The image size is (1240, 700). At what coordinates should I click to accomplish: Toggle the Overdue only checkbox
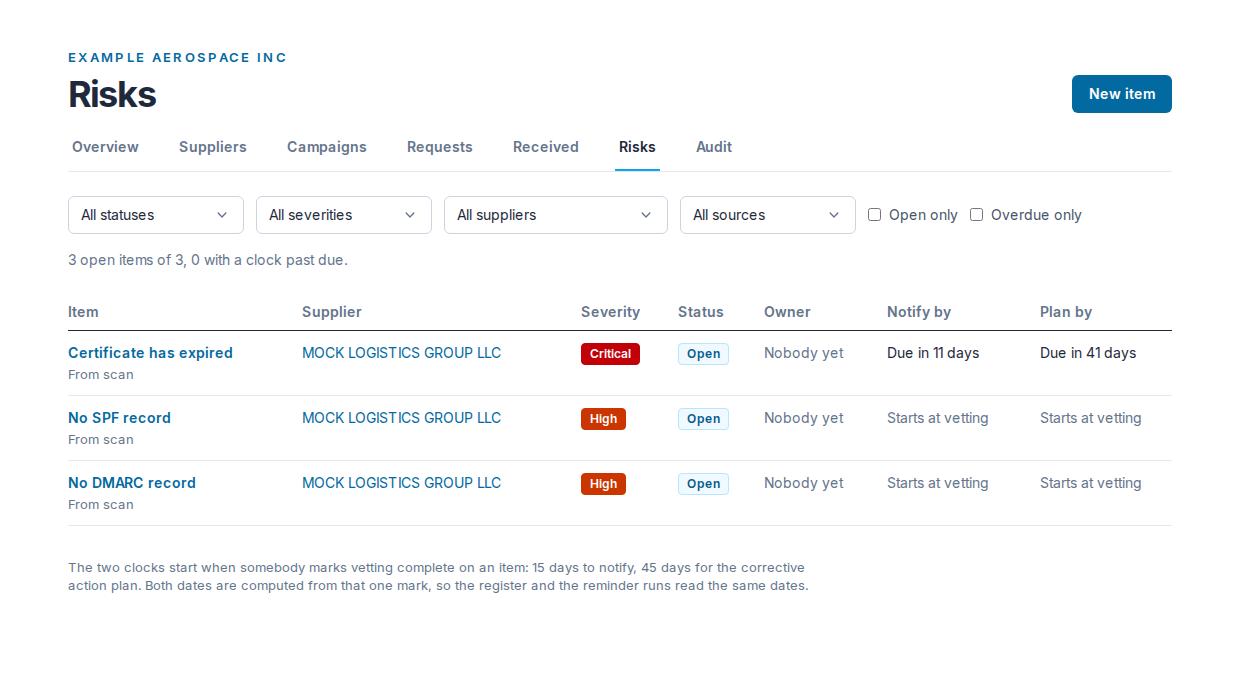click(x=977, y=215)
